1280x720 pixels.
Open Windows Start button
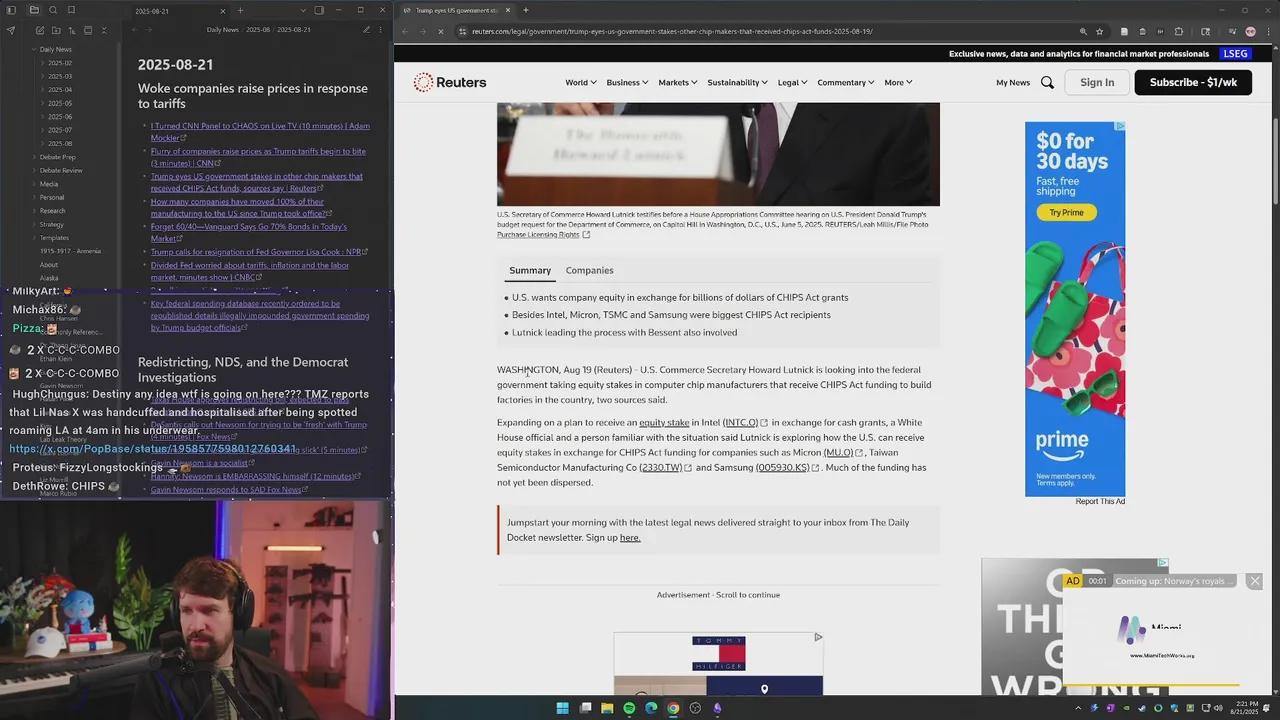562,708
